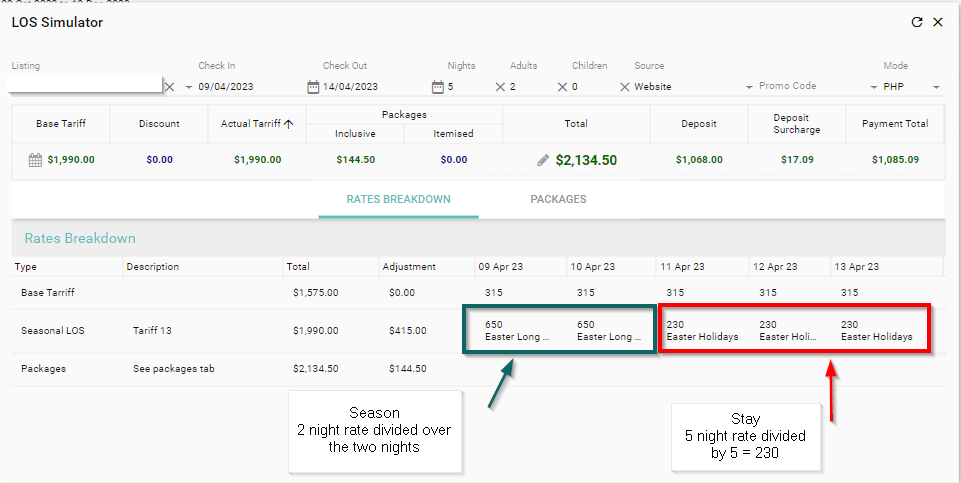Clear the Adults value with its X icon

pyautogui.click(x=562, y=87)
